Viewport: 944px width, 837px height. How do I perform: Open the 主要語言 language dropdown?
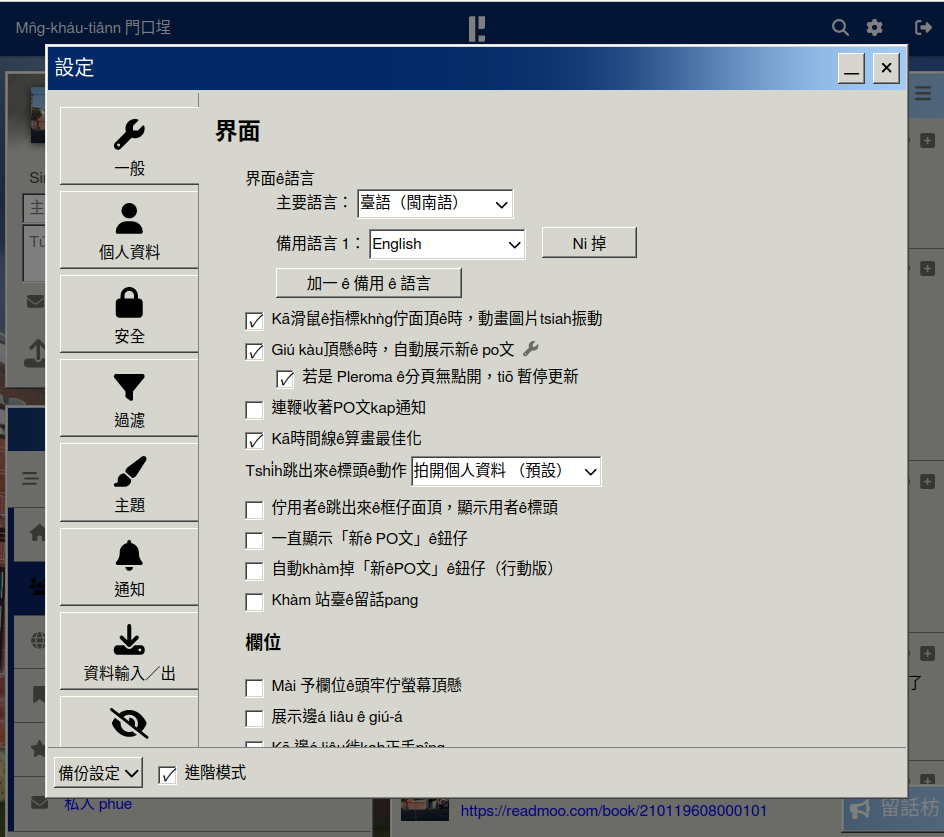(435, 204)
